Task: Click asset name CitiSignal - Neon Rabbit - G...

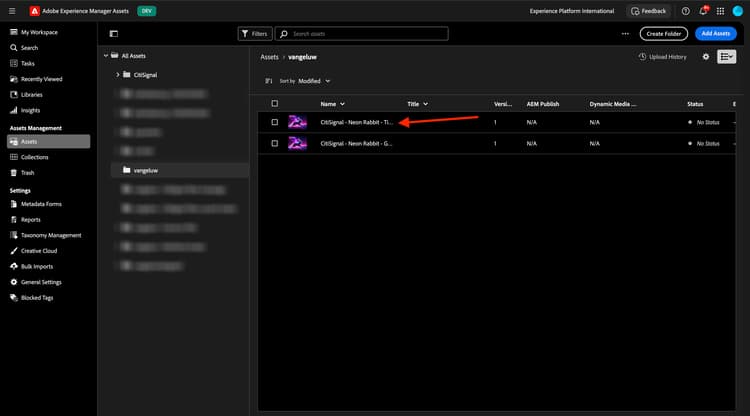Action: 356,143
